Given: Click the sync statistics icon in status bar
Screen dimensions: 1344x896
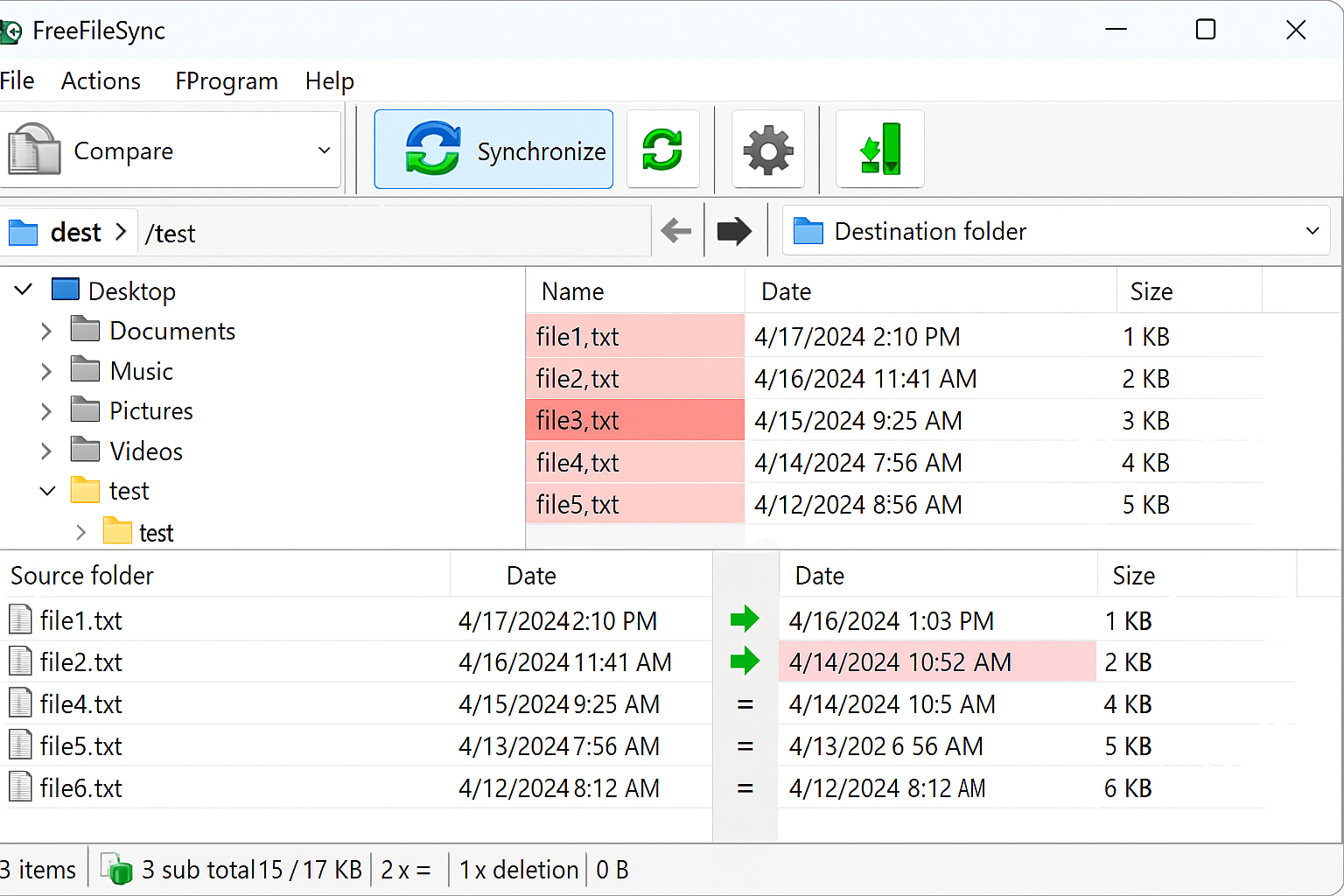Looking at the screenshot, I should click(x=115, y=869).
